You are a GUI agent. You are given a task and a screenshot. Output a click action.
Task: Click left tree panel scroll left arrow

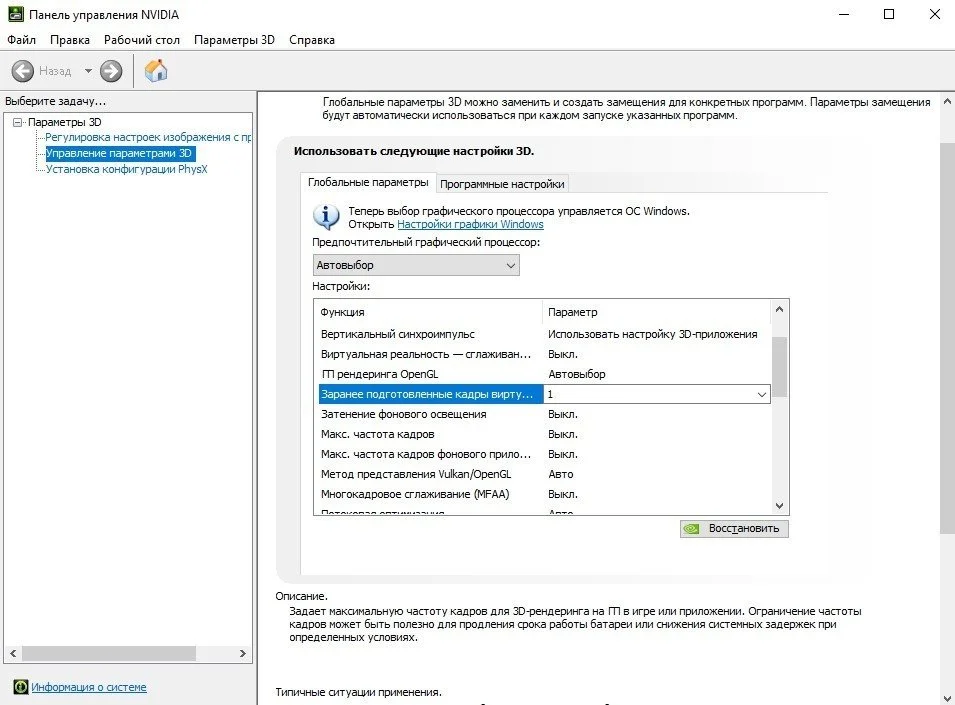click(x=13, y=653)
